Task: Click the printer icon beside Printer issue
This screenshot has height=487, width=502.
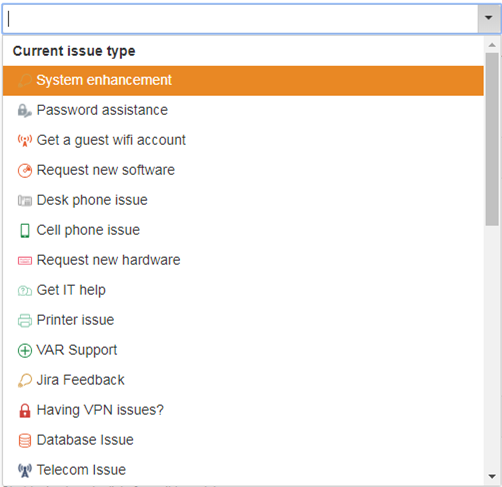Action: point(25,320)
